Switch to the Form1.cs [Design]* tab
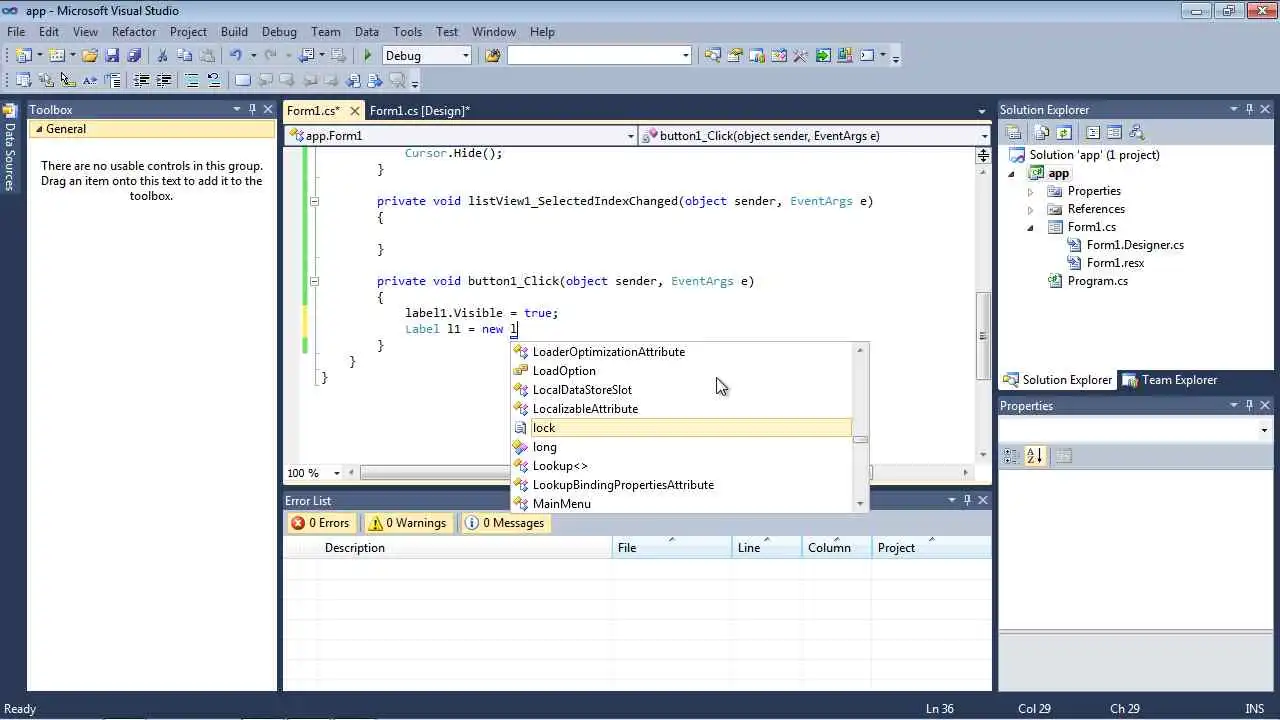Viewport: 1280px width, 720px height. (x=419, y=110)
